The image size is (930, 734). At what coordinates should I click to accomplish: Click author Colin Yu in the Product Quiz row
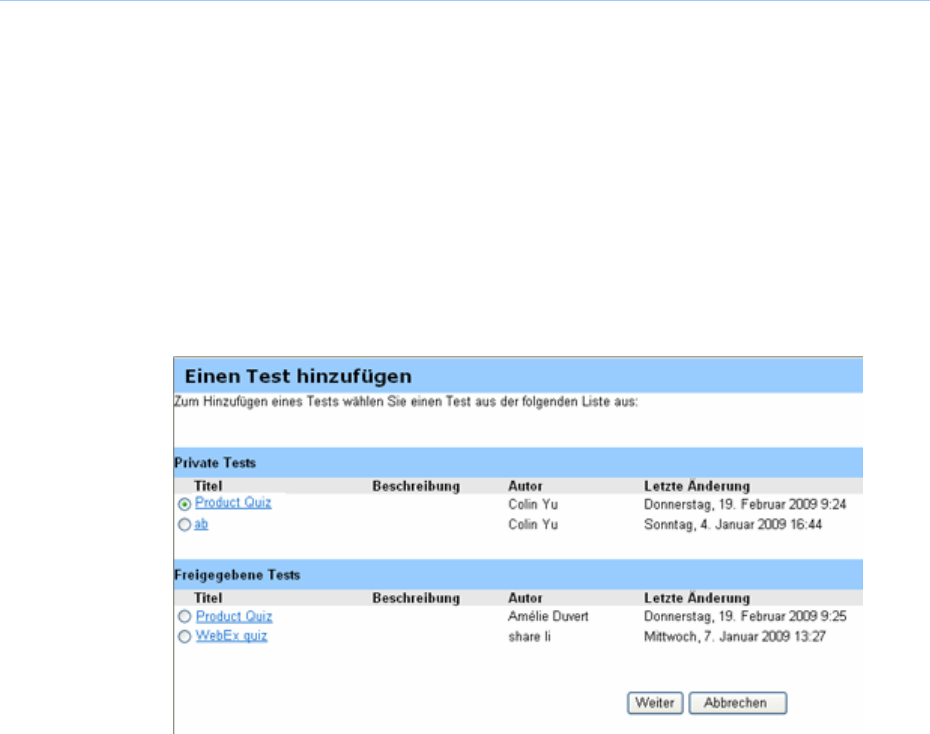[533, 505]
